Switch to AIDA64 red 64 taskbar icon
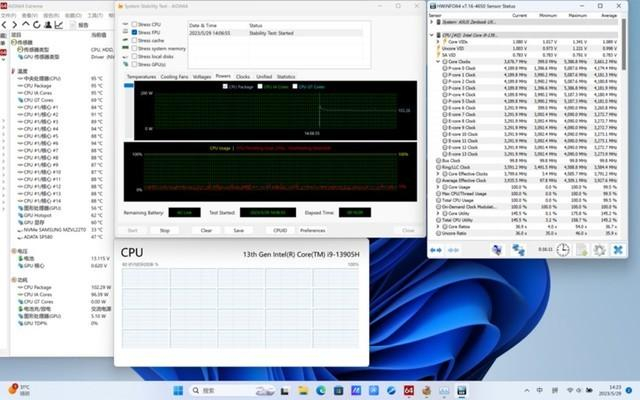 pos(409,391)
